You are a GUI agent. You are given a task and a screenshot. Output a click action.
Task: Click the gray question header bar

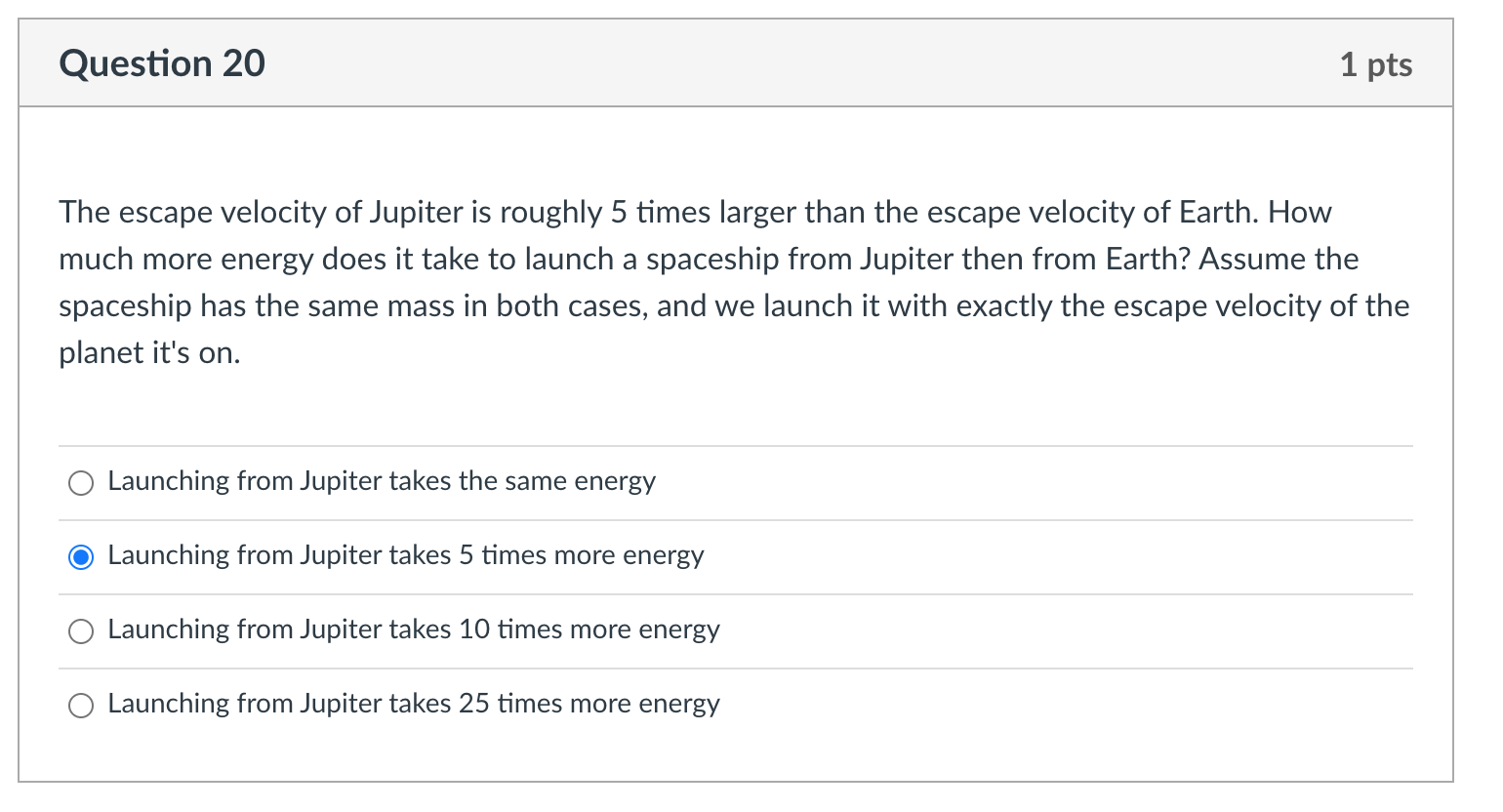coord(736,63)
